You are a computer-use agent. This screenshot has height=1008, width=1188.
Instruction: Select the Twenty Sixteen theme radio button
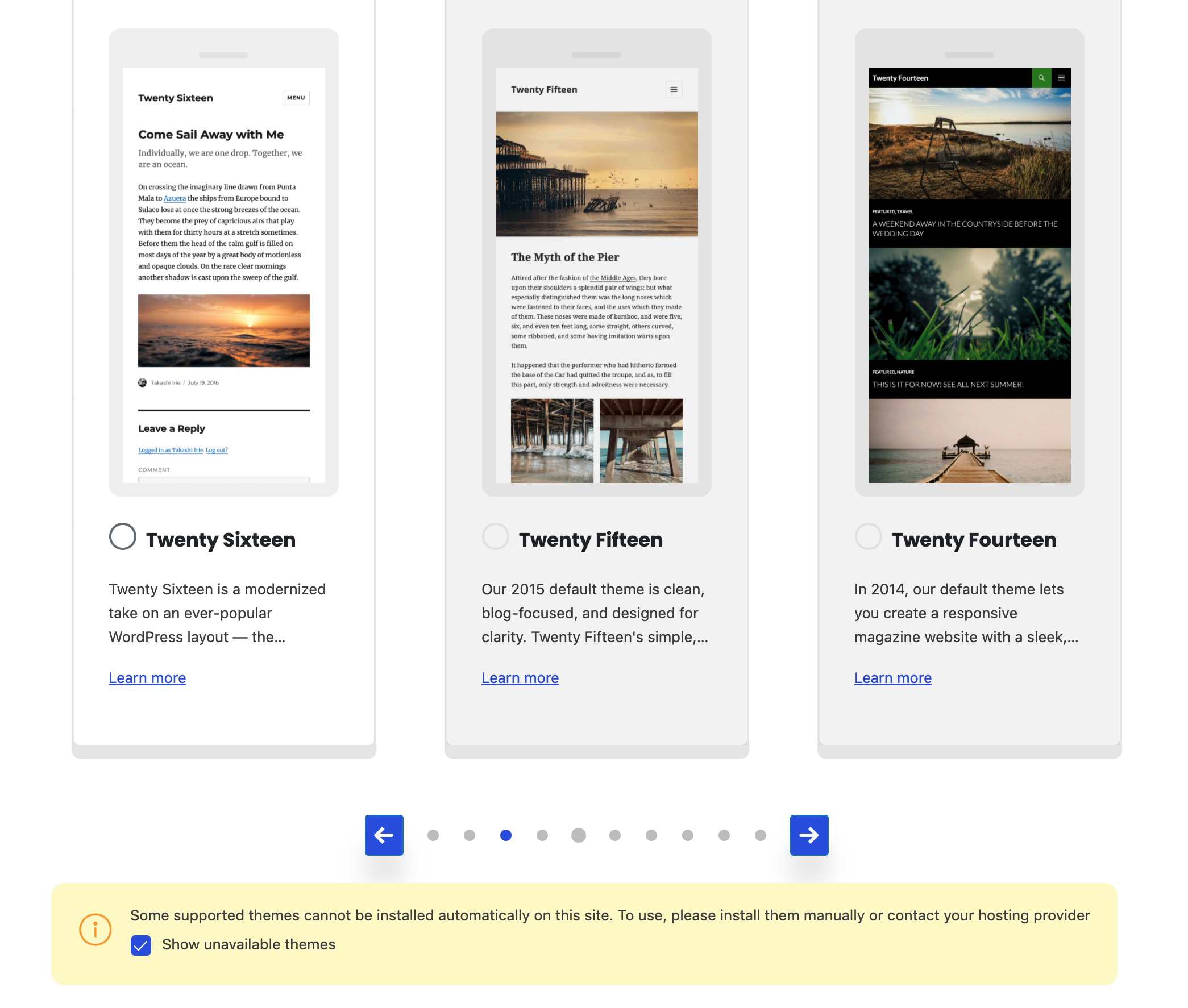122,536
